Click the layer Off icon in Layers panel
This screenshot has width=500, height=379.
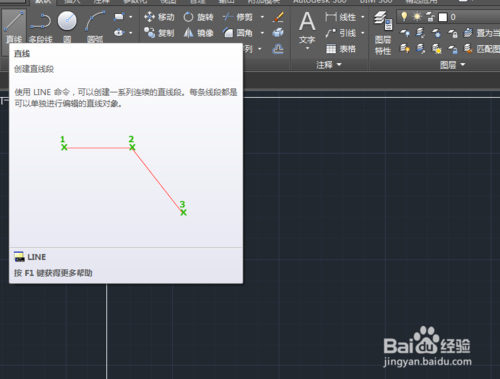405,33
